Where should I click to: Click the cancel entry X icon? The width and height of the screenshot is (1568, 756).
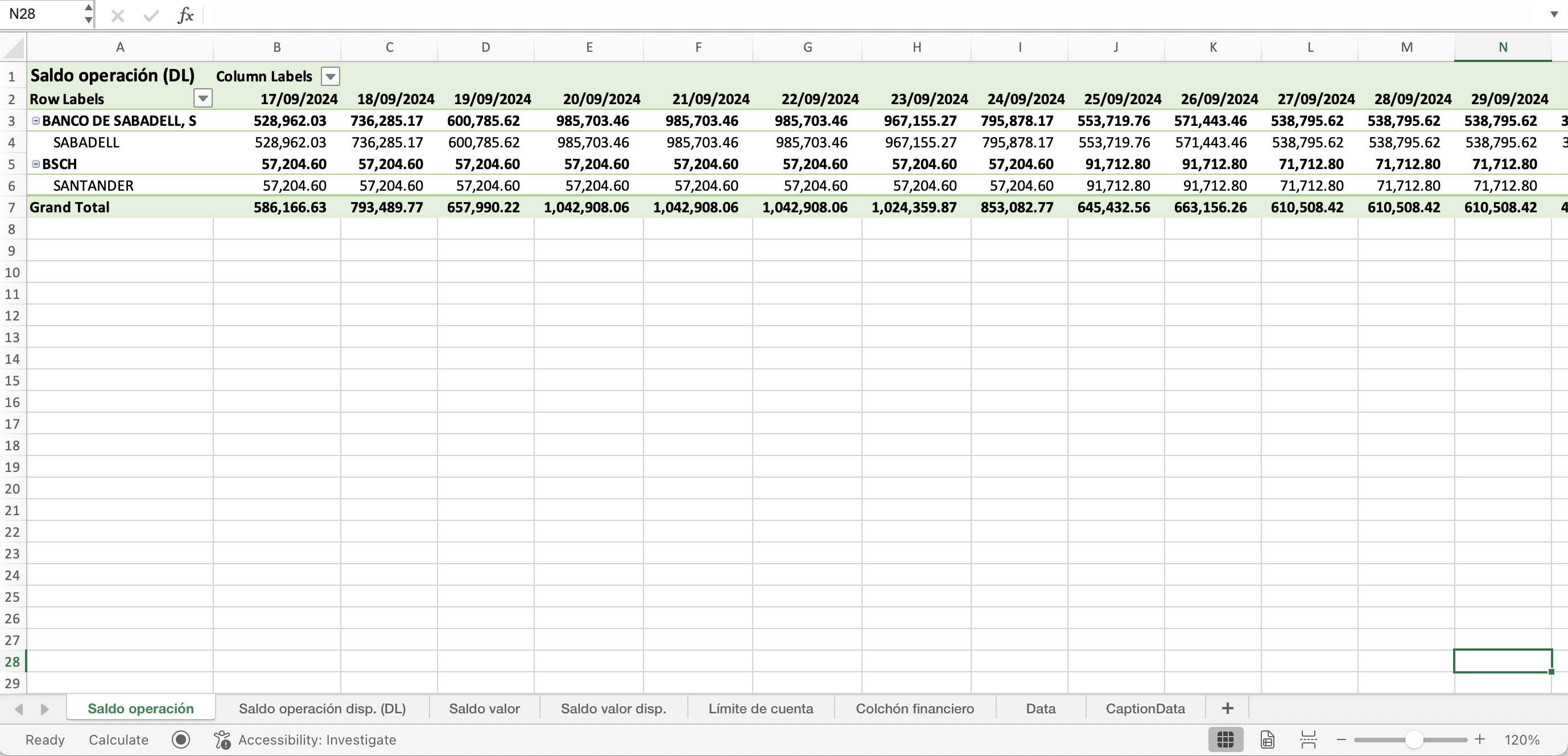tap(117, 16)
